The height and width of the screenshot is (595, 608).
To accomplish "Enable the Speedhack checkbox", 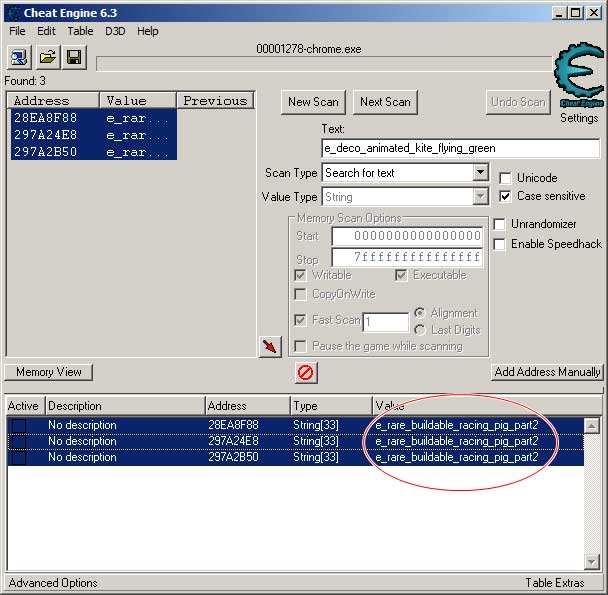I will click(x=499, y=244).
